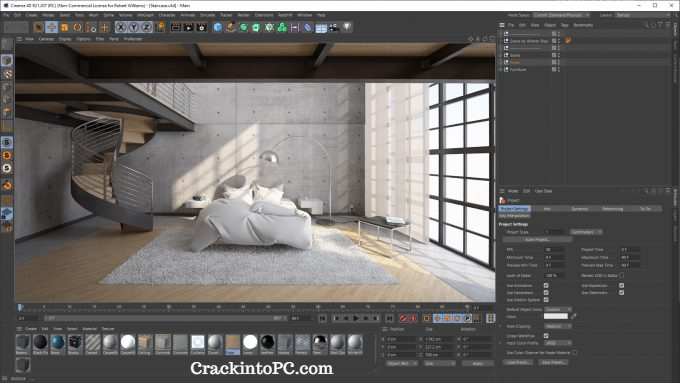Open the viewport Display menu
The width and height of the screenshot is (680, 383).
pos(65,39)
